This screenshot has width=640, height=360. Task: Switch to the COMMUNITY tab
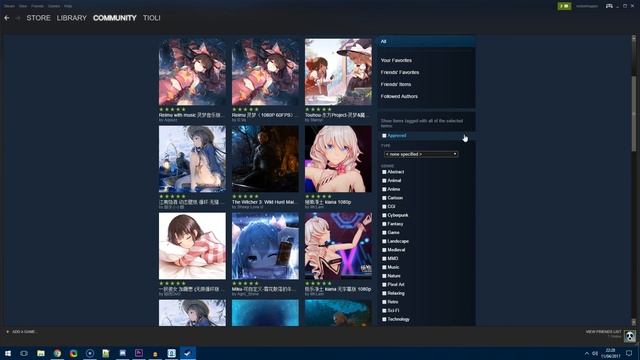coord(115,18)
